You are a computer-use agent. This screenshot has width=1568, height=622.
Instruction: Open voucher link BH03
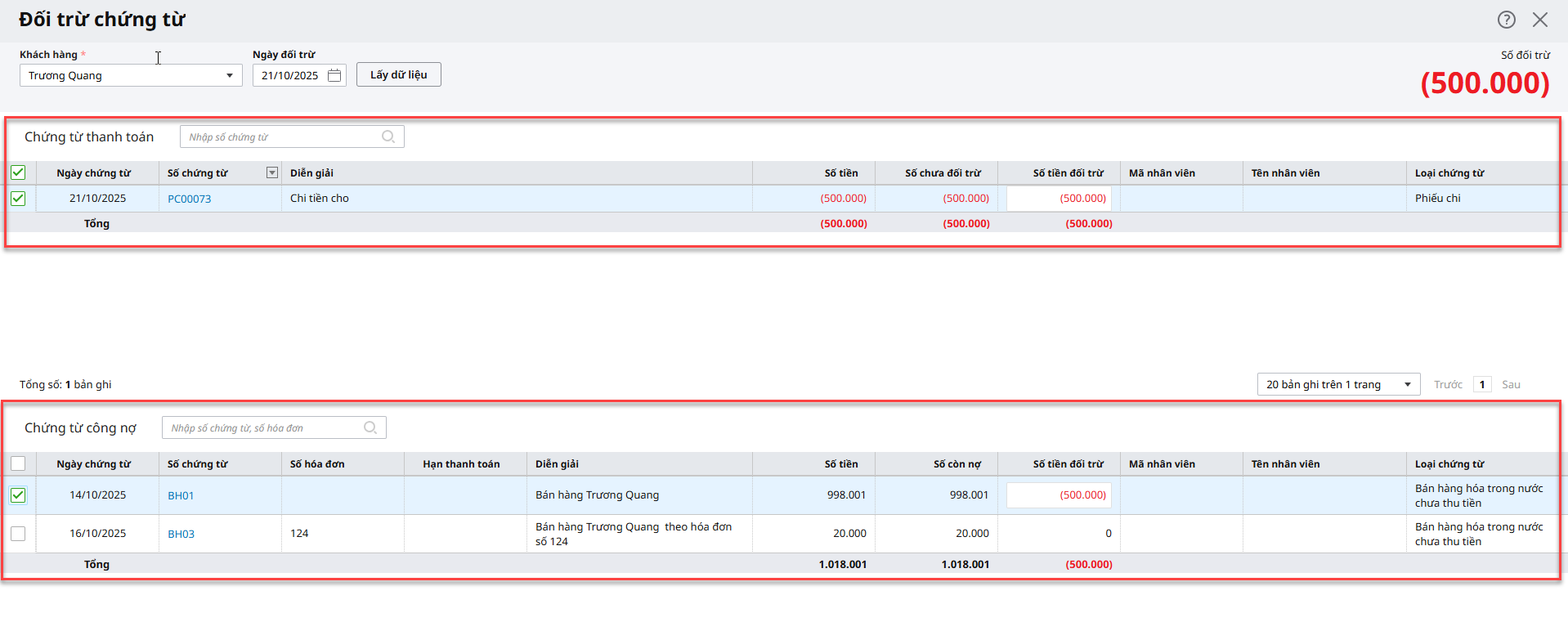click(181, 534)
